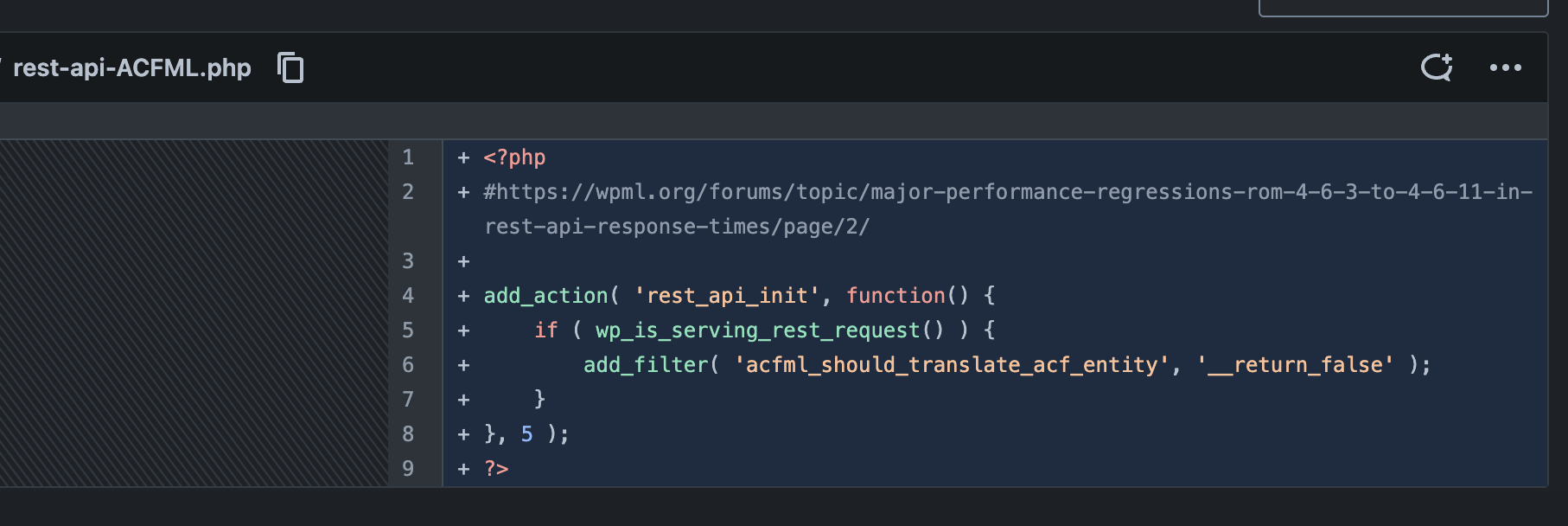Click 'rest-api-response-times/page/2/' wrapped comment text
This screenshot has height=526, width=1568.
(677, 227)
